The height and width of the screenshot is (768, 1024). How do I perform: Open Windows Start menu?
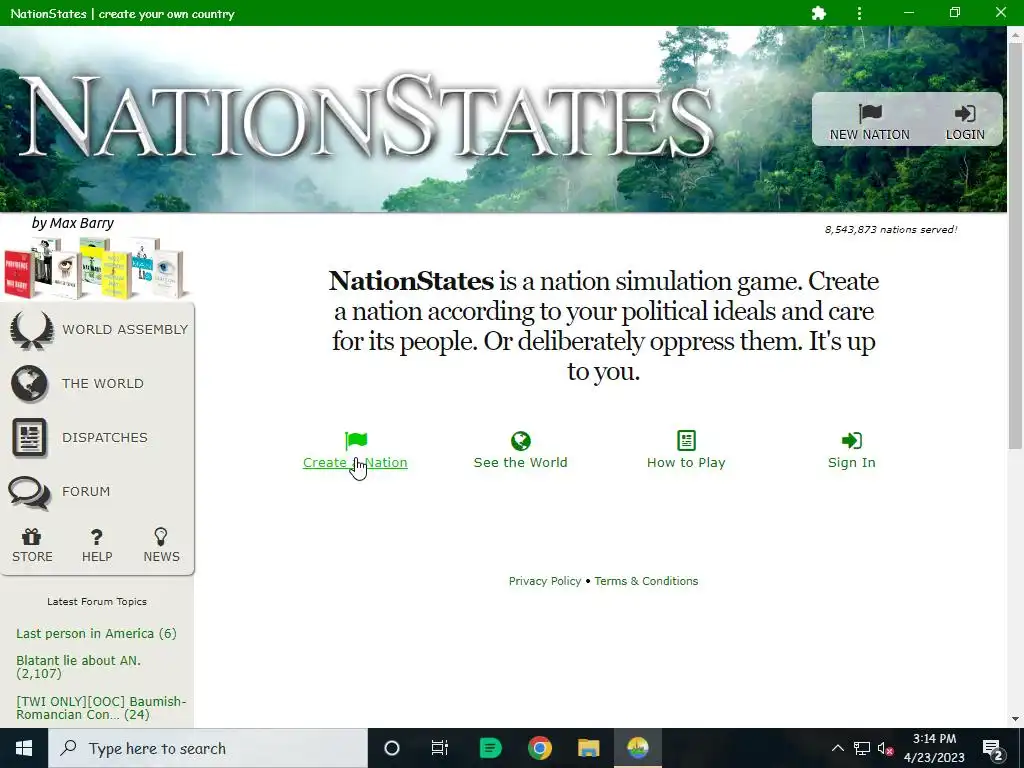point(24,748)
